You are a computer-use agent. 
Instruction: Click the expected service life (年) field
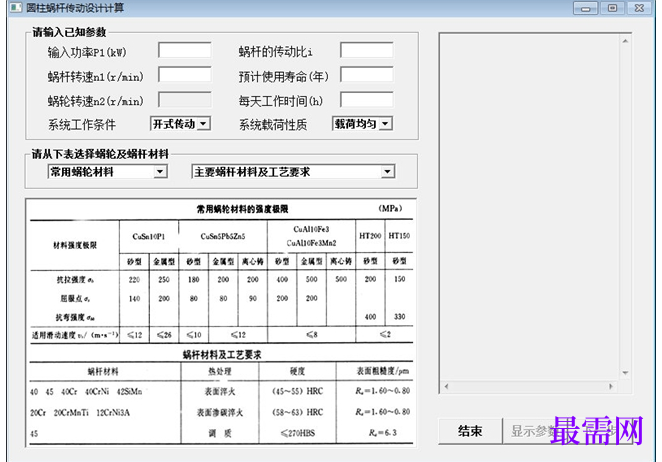[x=367, y=75]
